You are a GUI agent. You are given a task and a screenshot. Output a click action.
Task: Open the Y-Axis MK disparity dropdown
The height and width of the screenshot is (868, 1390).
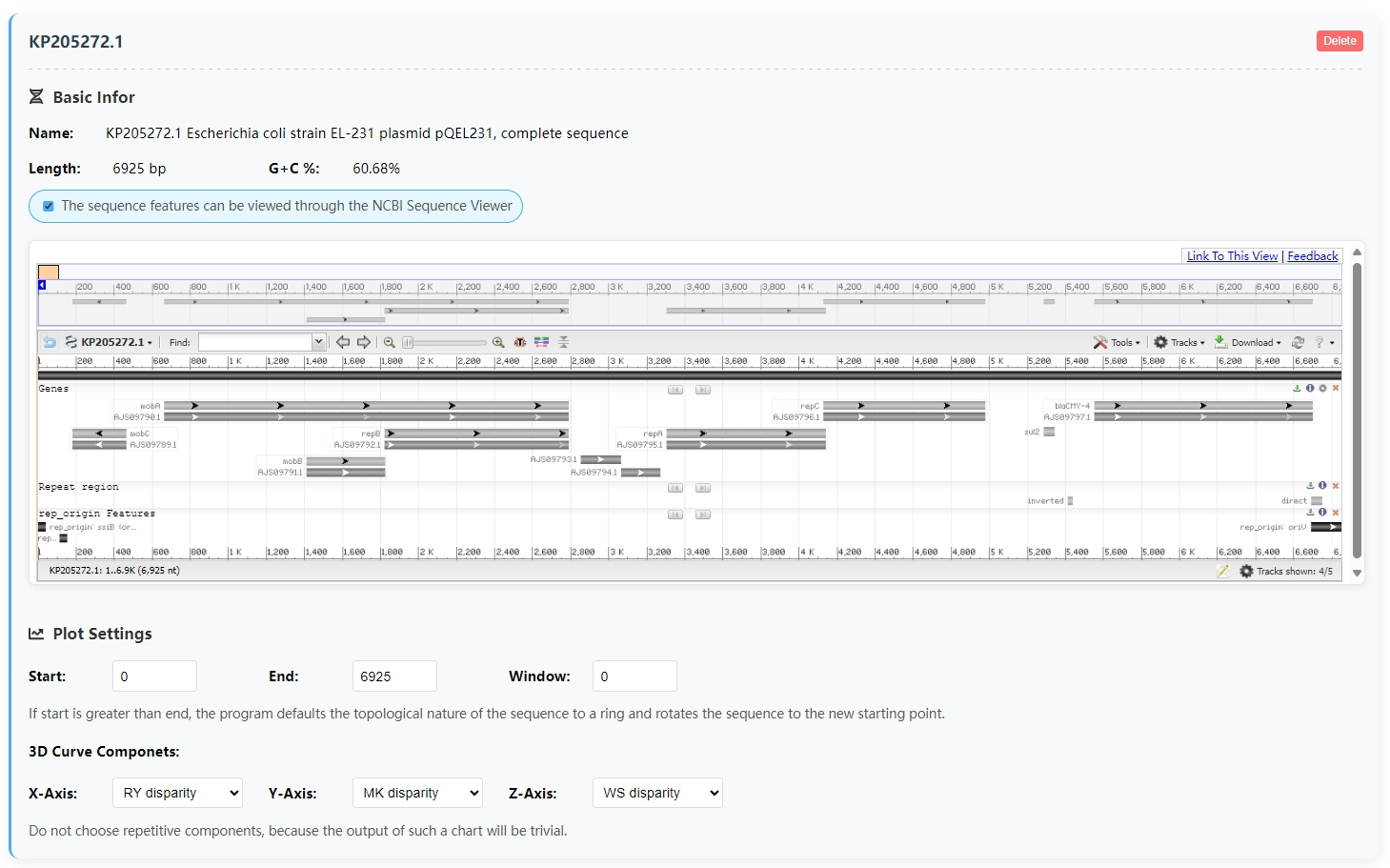coord(417,793)
